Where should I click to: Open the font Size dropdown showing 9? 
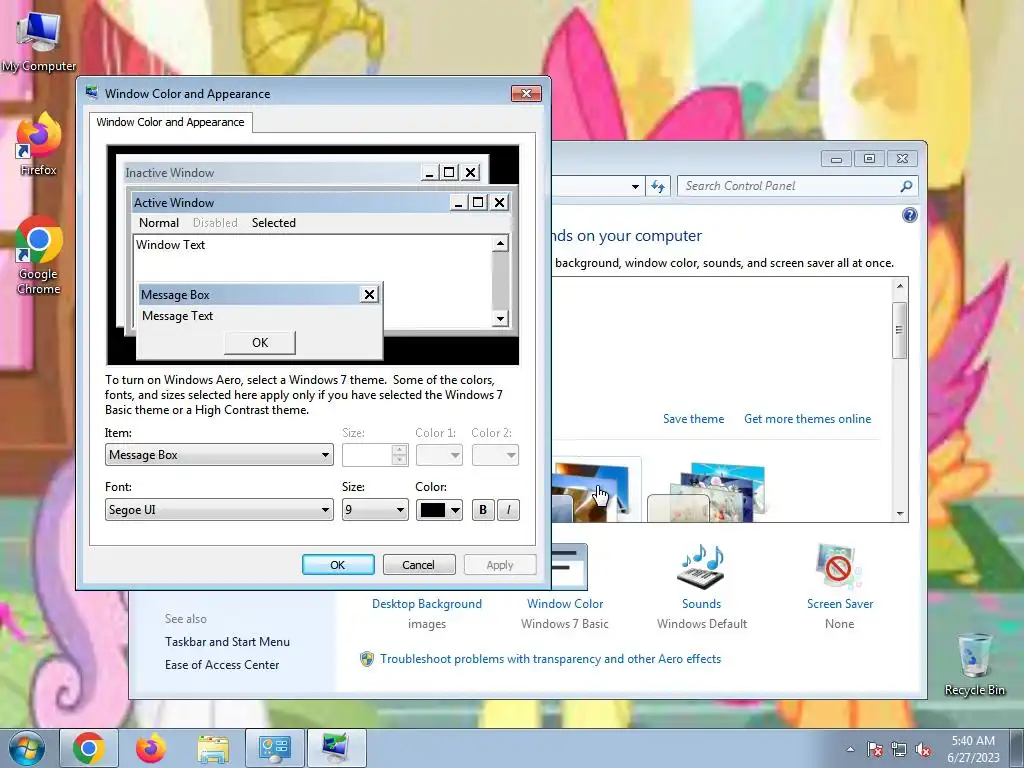375,510
